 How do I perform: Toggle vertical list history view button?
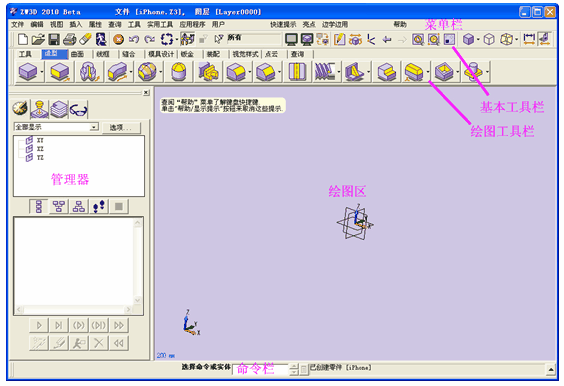click(x=38, y=206)
